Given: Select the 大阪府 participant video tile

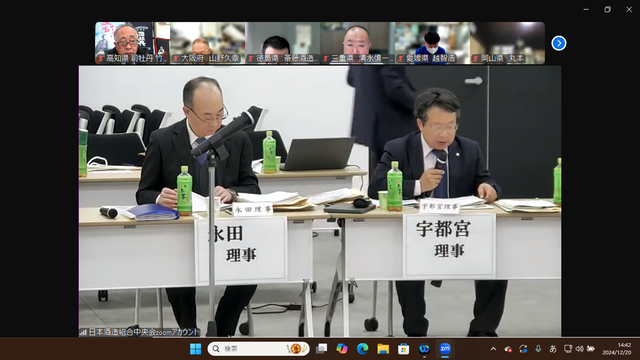Looking at the screenshot, I should coord(208,43).
